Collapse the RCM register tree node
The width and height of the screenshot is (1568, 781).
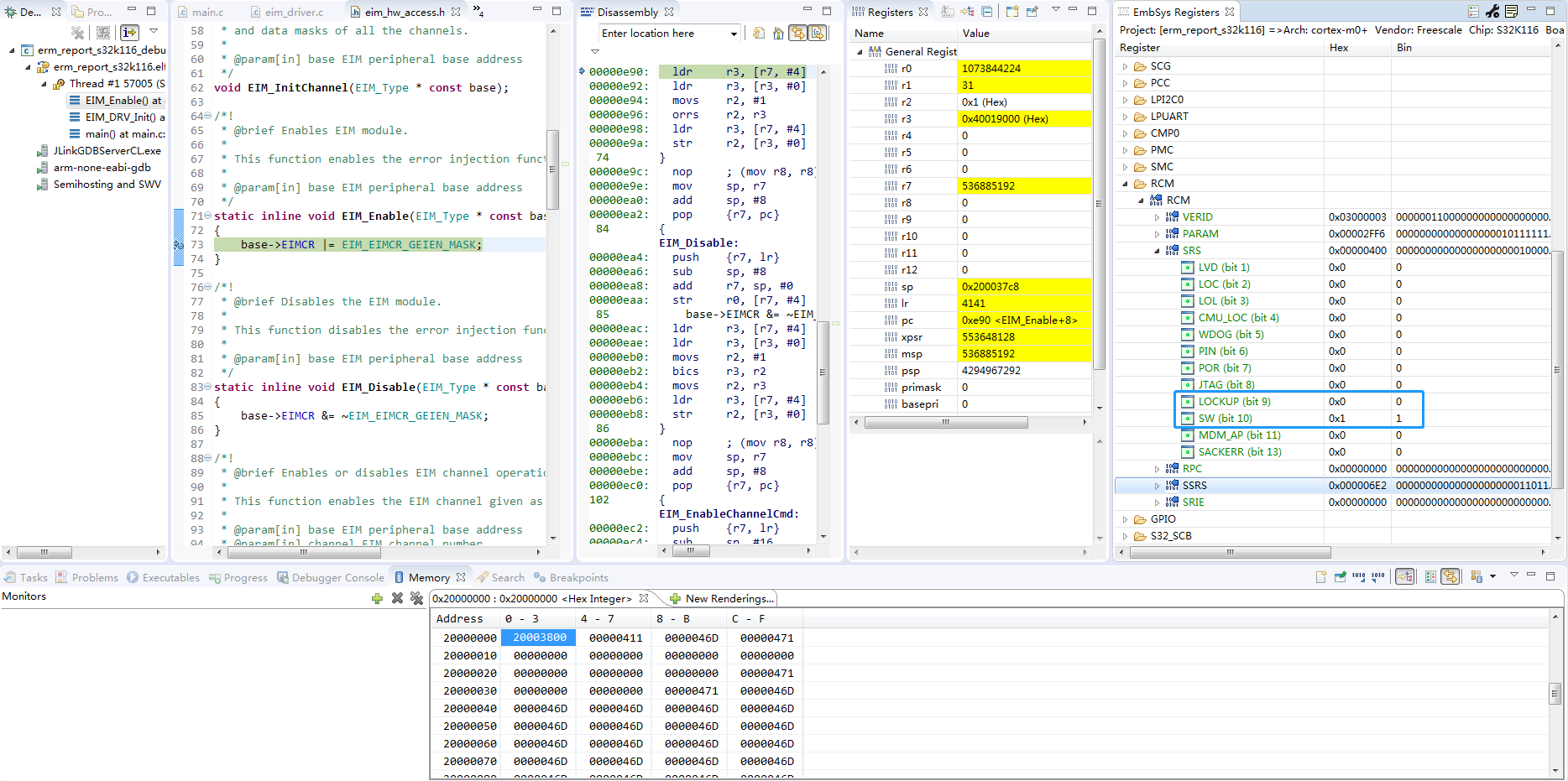[1123, 183]
